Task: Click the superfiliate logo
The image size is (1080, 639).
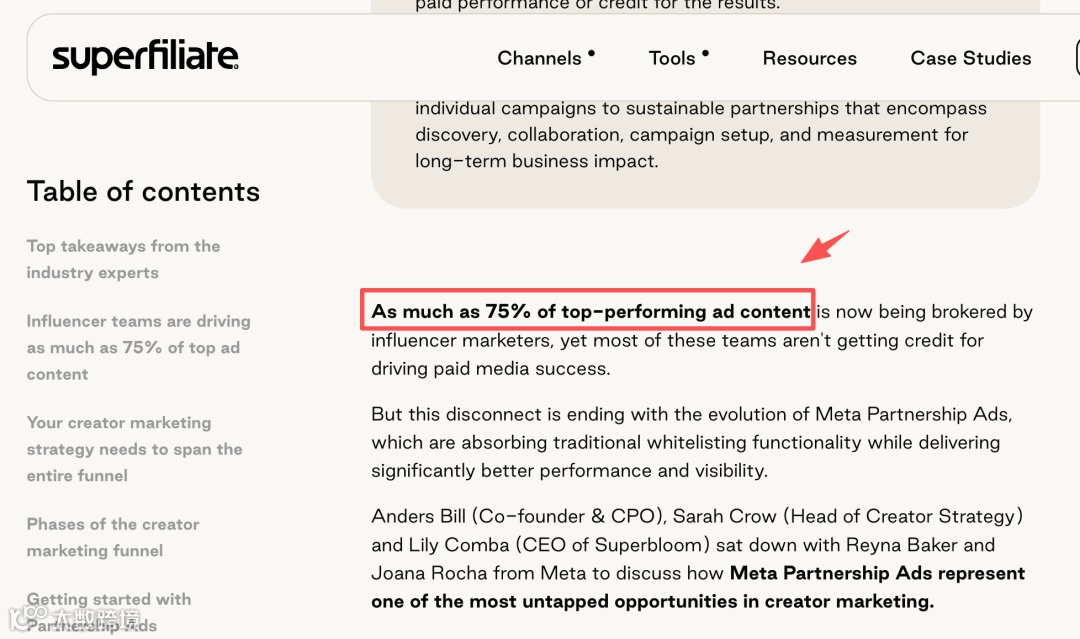Action: click(x=145, y=58)
